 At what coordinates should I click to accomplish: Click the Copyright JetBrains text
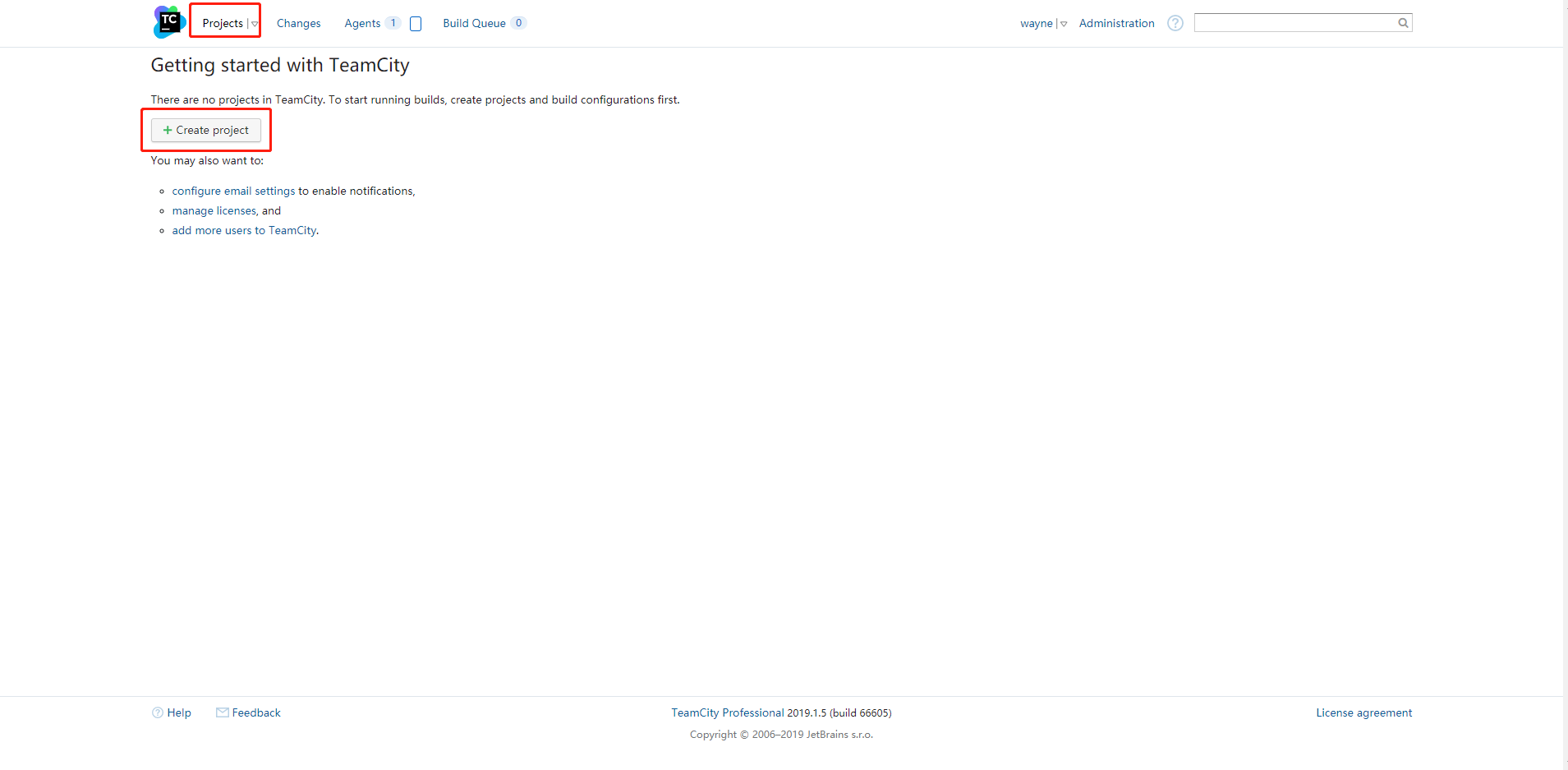(781, 735)
